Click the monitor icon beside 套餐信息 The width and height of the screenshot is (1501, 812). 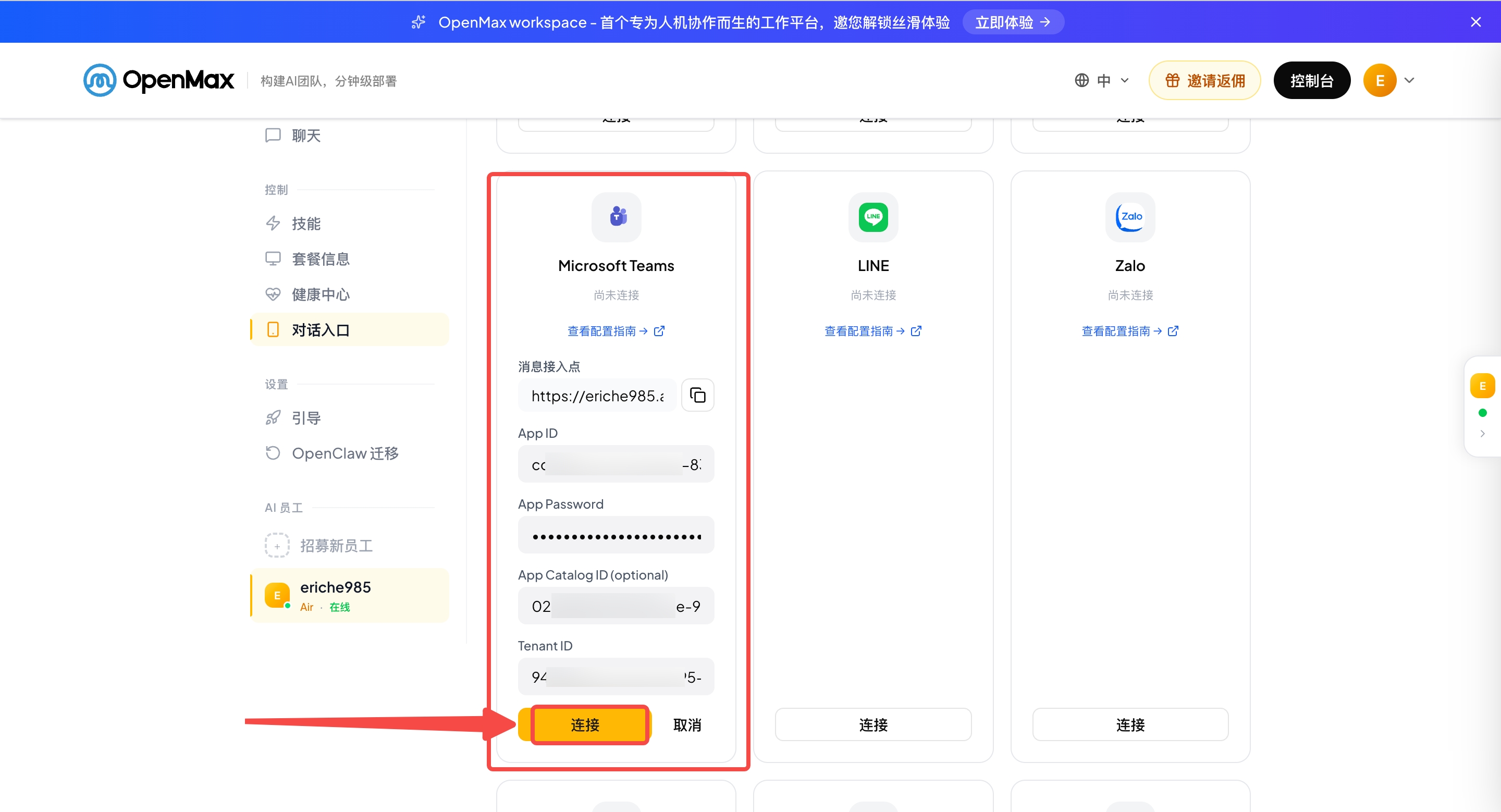273,259
